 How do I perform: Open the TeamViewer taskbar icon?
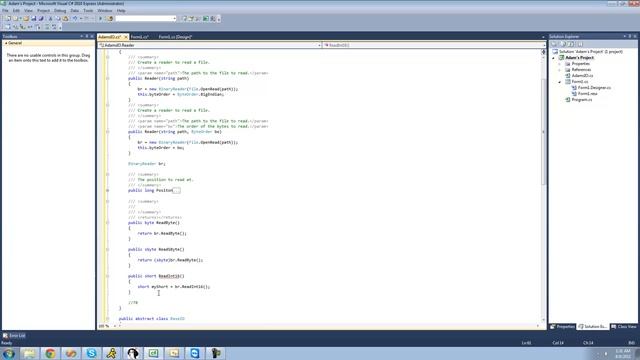195,353
